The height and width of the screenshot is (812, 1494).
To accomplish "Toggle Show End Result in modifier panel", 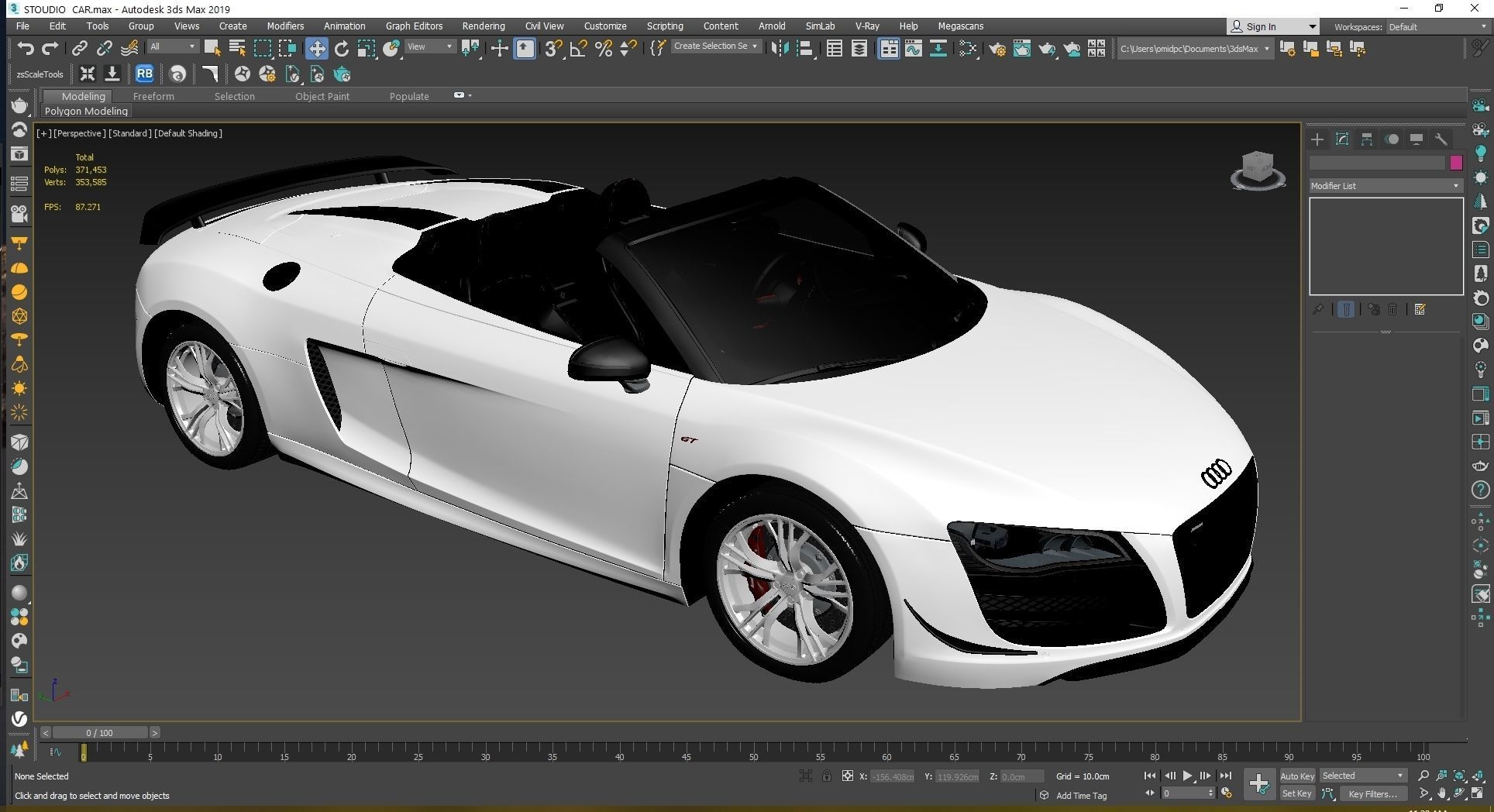I will click(x=1346, y=309).
